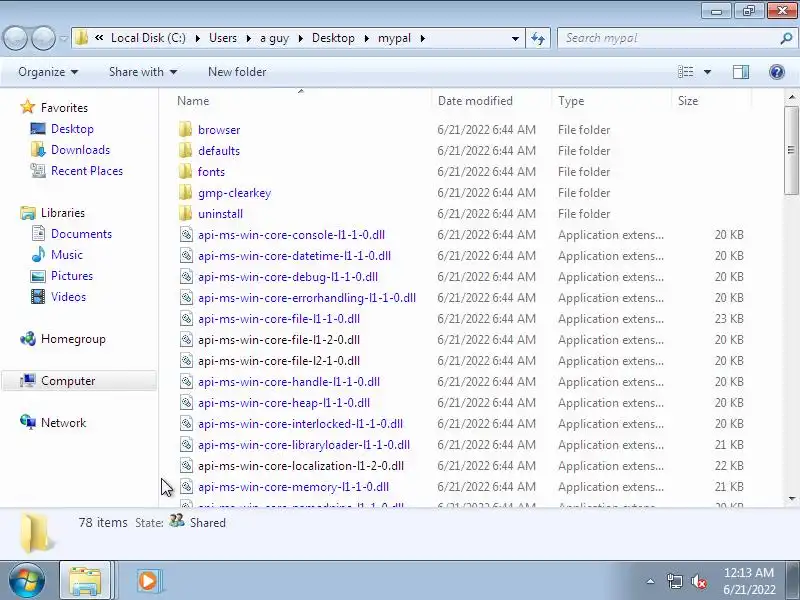Select api-ms-win-core-file-l1-2-0.dll file name
This screenshot has width=800, height=600.
[279, 340]
